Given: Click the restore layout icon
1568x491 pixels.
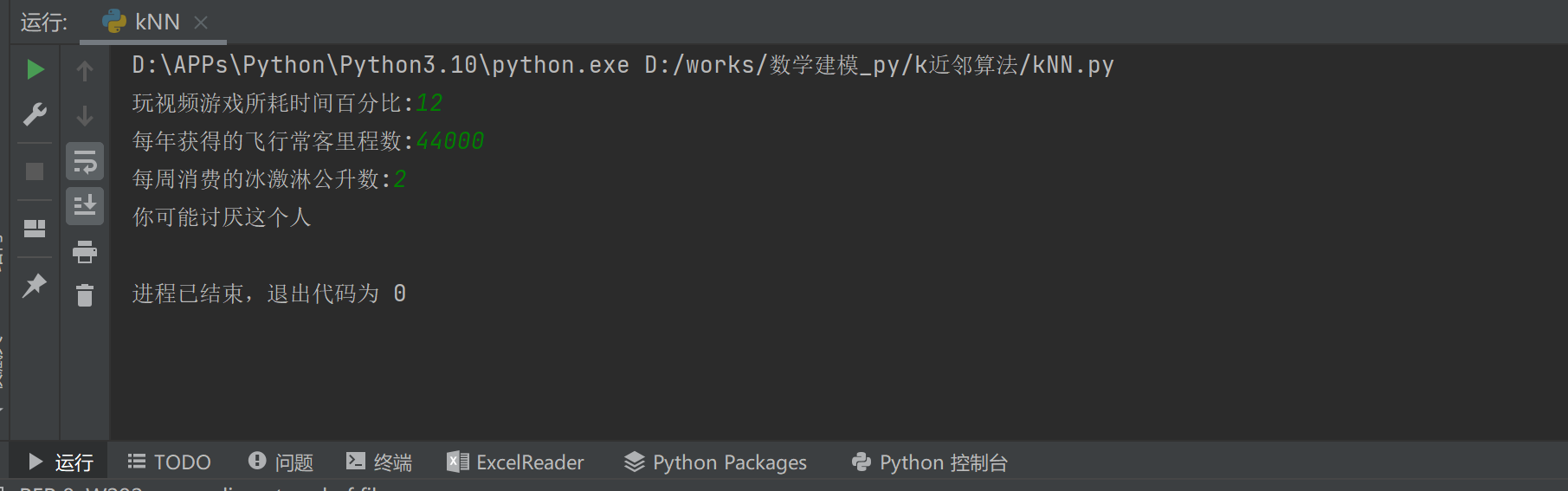Looking at the screenshot, I should pos(35,229).
